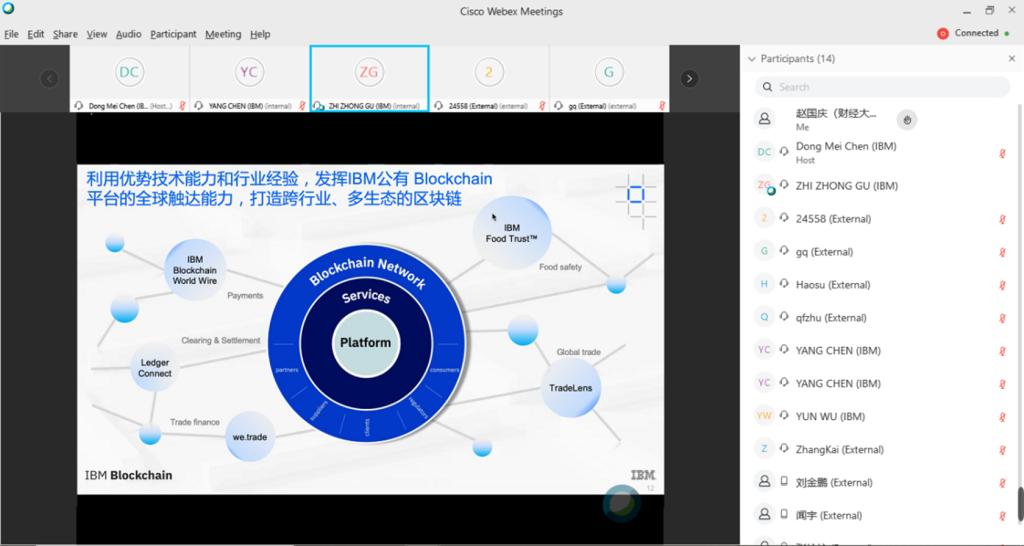Click muted mic icon next to Haosu (External)
The image size is (1024, 546).
(1002, 285)
